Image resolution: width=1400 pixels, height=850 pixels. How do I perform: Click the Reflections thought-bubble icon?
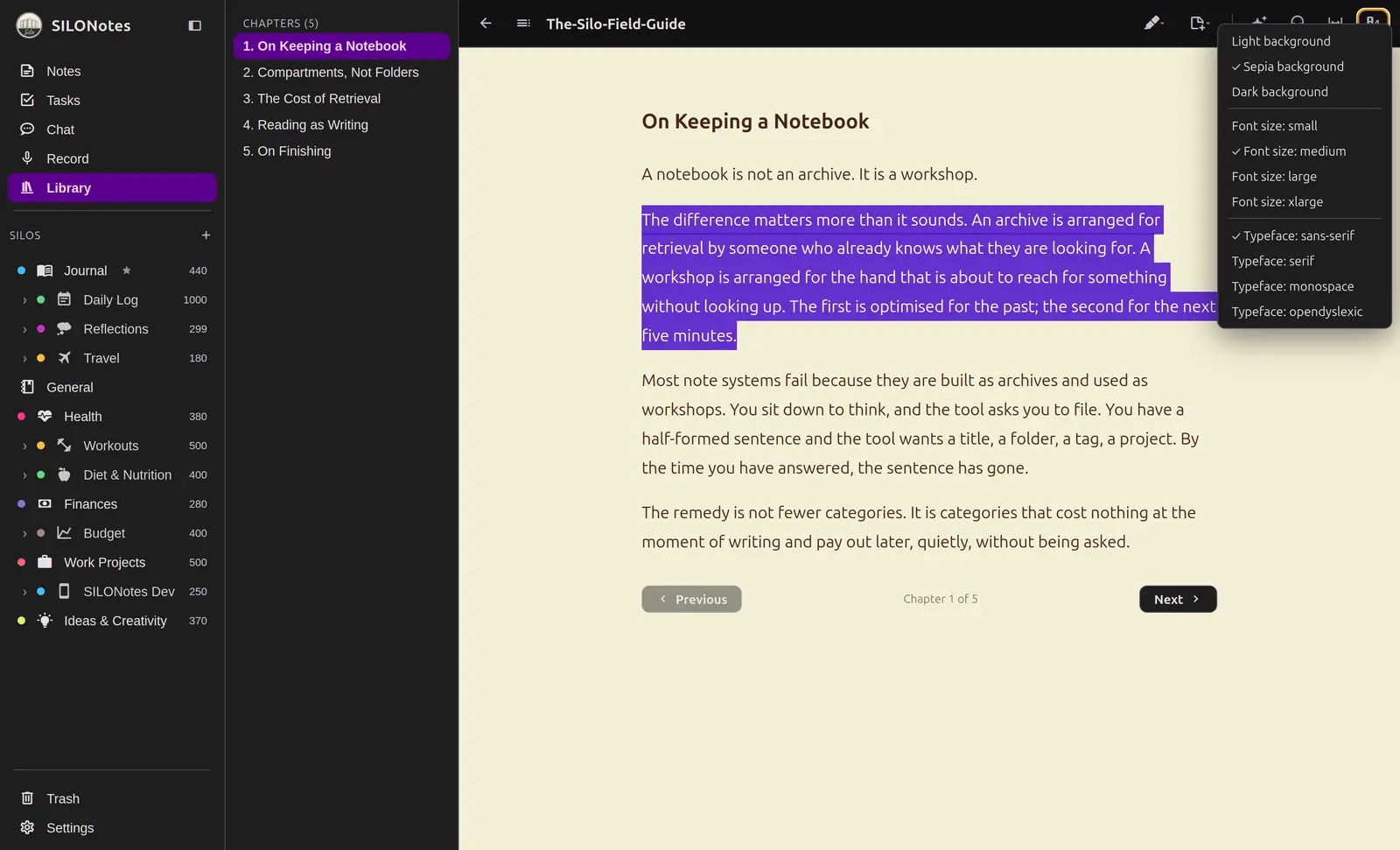coord(64,329)
